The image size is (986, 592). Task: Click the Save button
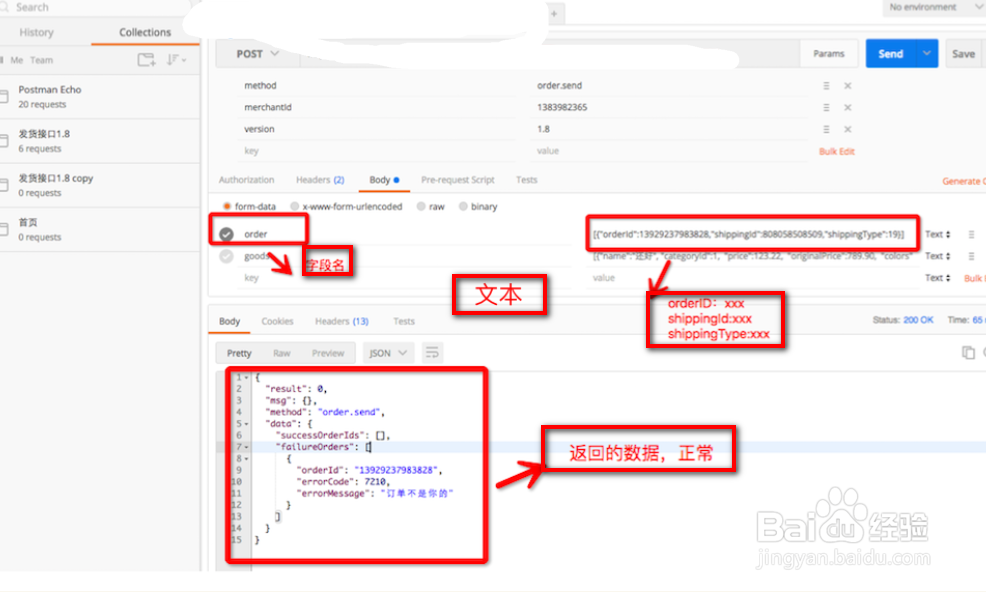pos(963,54)
